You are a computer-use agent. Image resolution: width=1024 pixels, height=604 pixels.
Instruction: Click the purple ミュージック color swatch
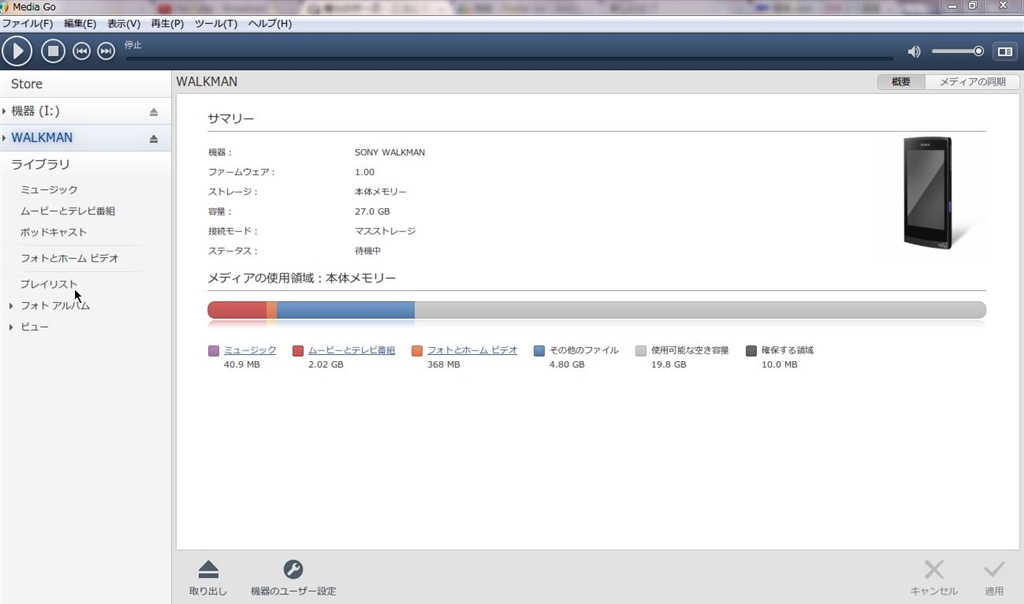click(214, 351)
